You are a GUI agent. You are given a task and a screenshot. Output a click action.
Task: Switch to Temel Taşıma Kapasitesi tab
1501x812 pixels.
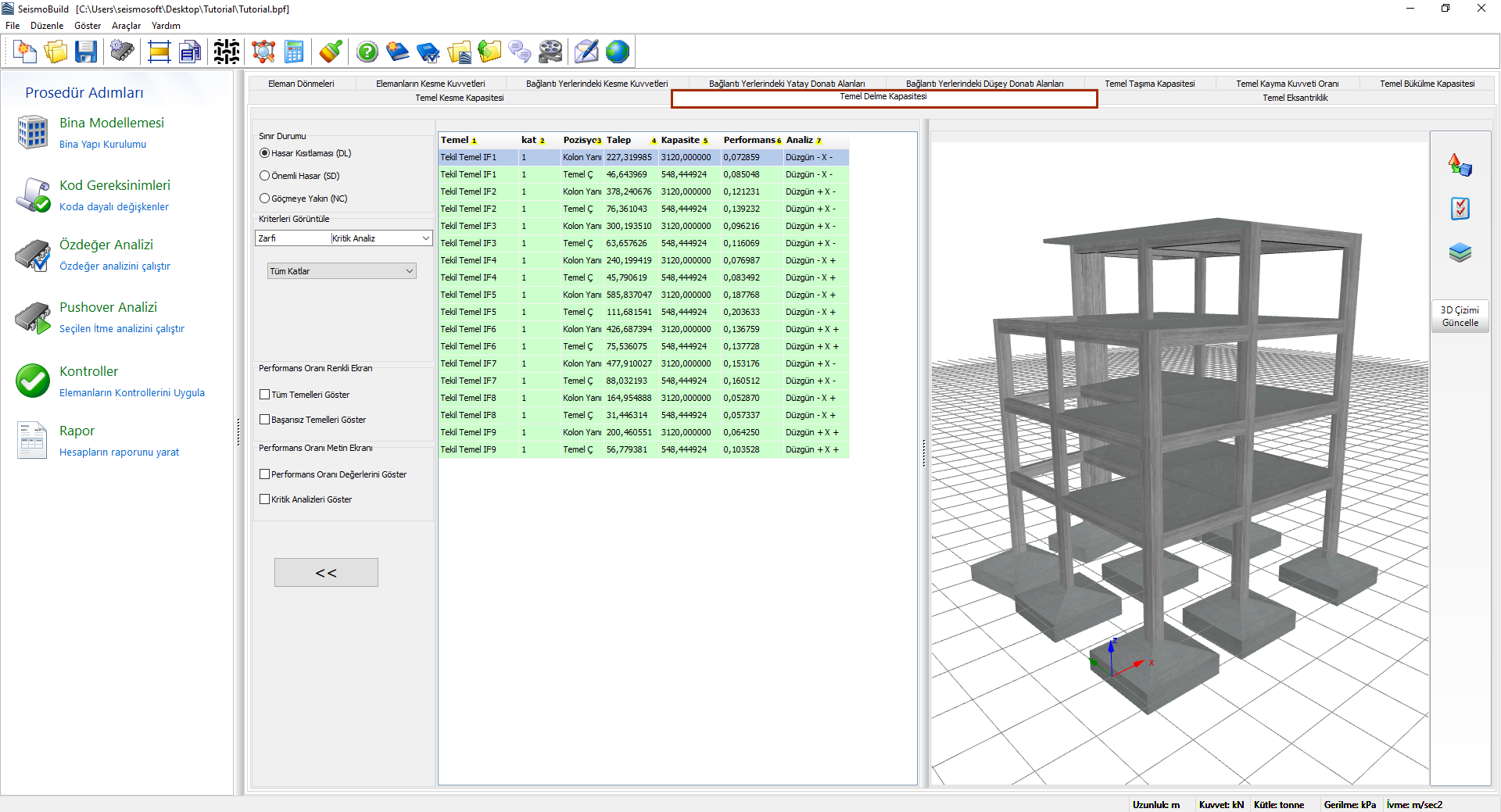(1149, 84)
